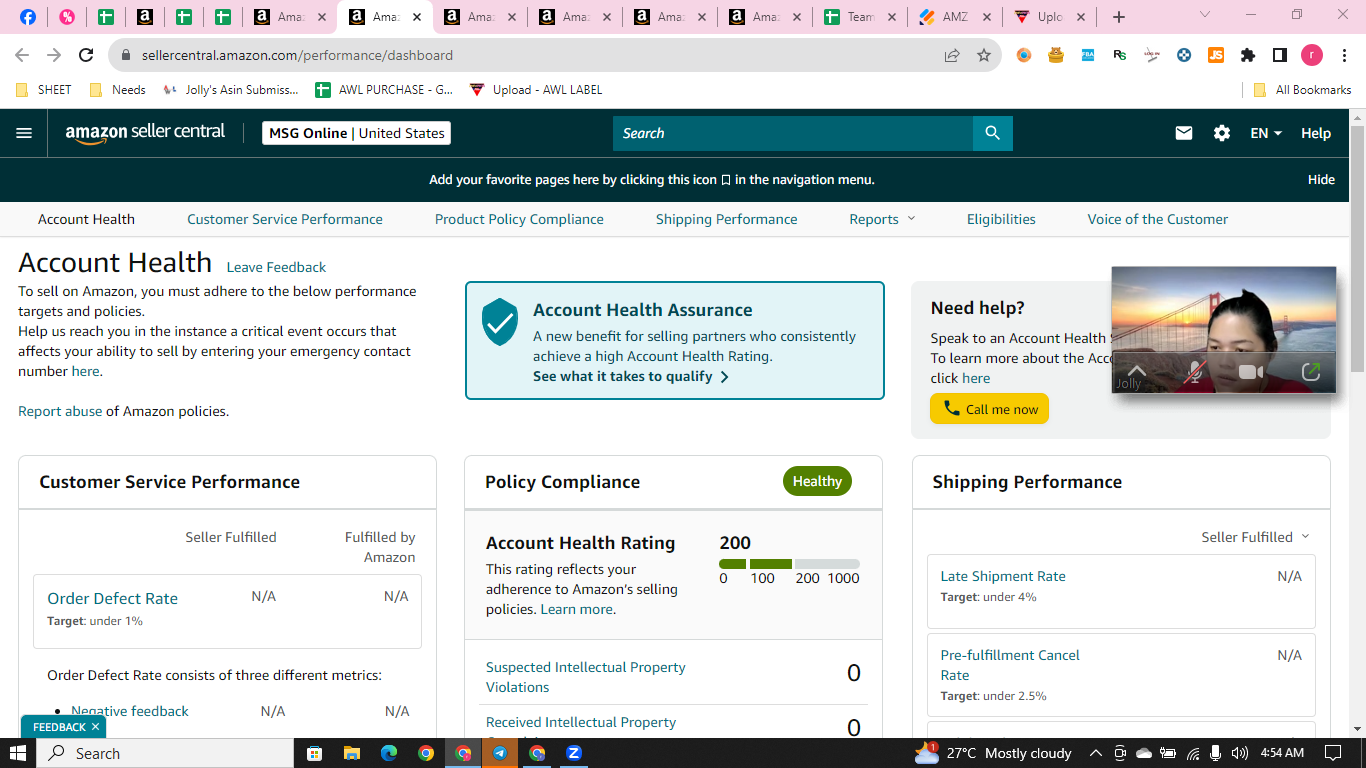Open a new browser tab
Viewport: 1366px width, 768px height.
[x=1119, y=17]
